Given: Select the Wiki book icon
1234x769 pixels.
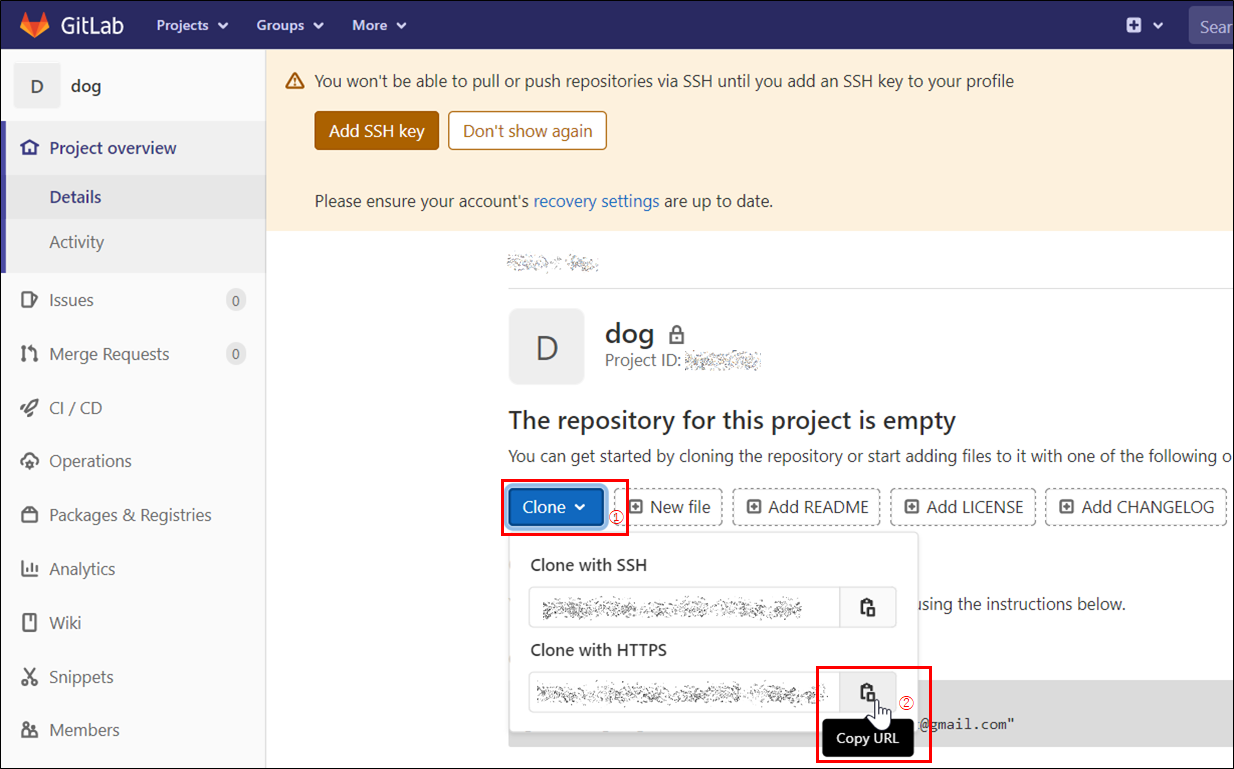Looking at the screenshot, I should pyautogui.click(x=30, y=622).
